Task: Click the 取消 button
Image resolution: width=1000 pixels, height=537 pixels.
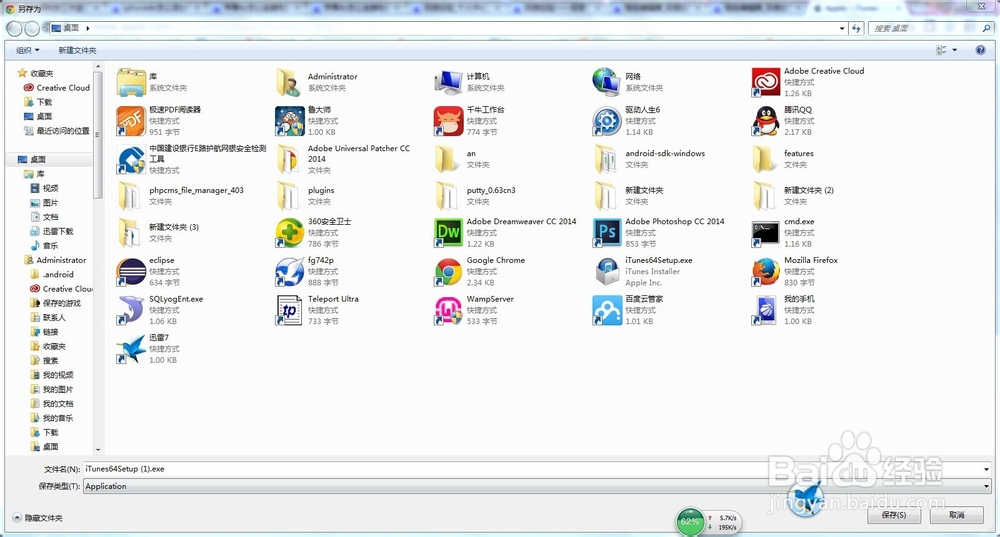Action: point(957,515)
